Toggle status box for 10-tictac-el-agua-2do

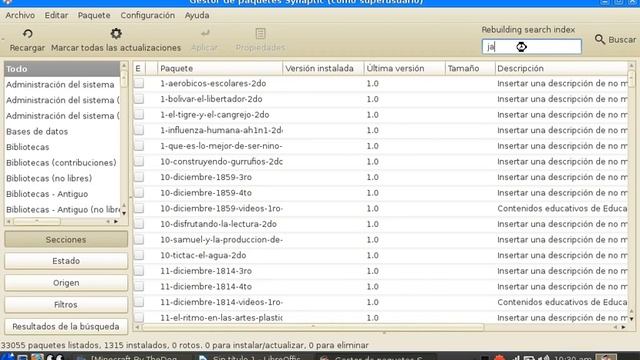click(x=139, y=255)
